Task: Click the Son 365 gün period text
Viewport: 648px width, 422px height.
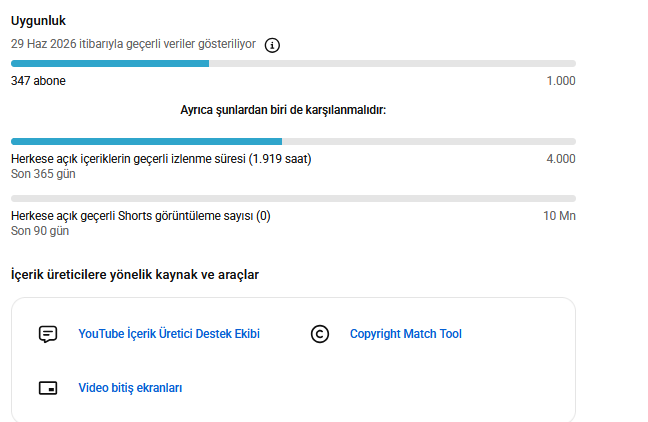Action: pos(43,174)
